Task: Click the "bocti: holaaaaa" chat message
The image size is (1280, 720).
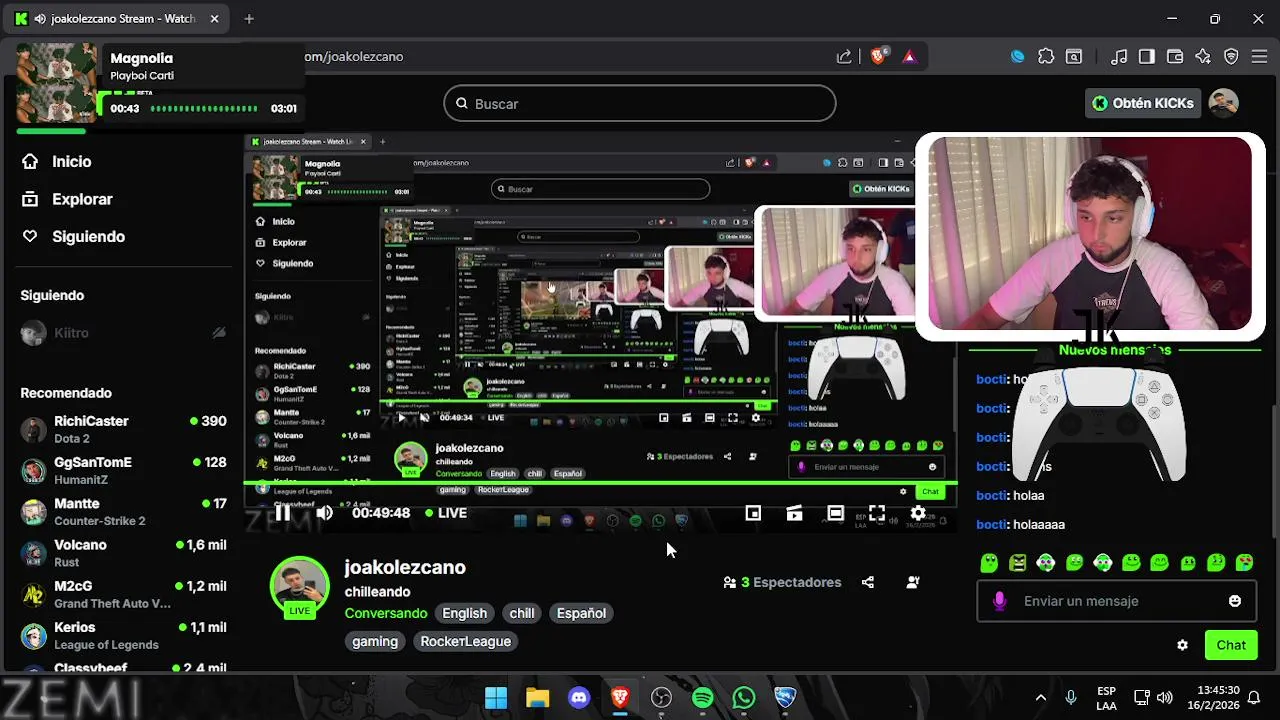Action: (x=1021, y=524)
